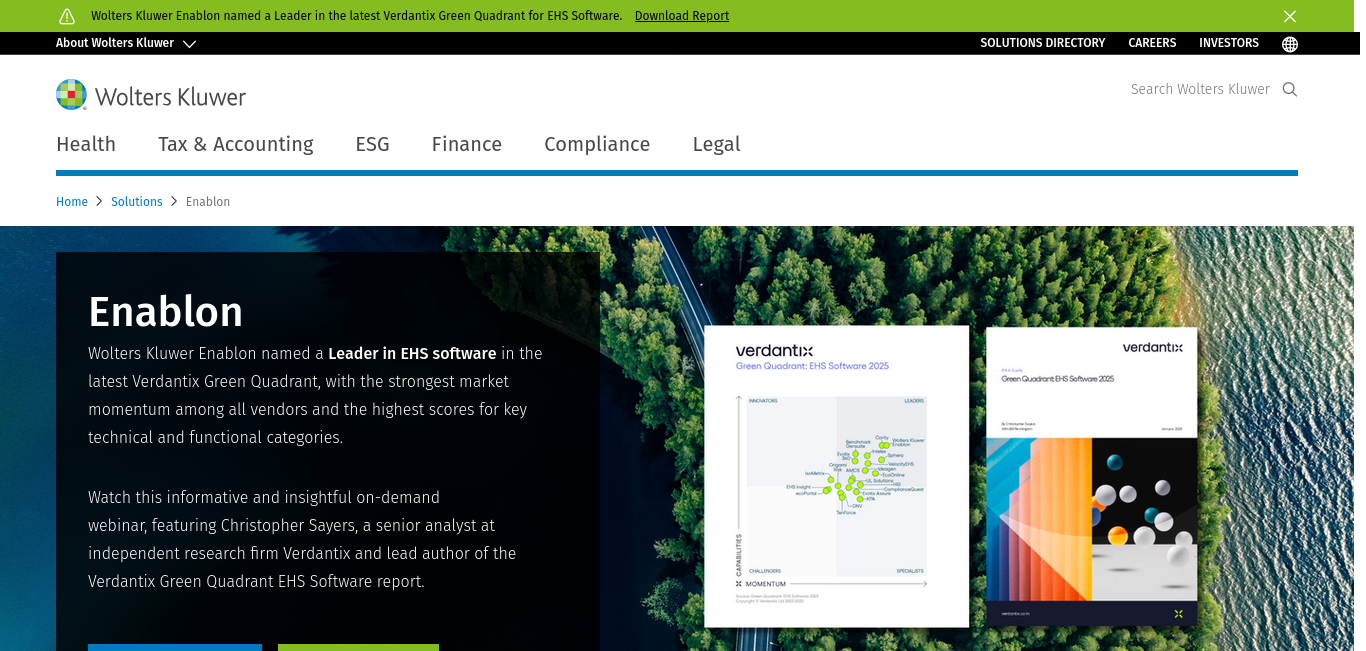The image size is (1366, 651).
Task: Visit the Careers page
Action: pos(1152,43)
